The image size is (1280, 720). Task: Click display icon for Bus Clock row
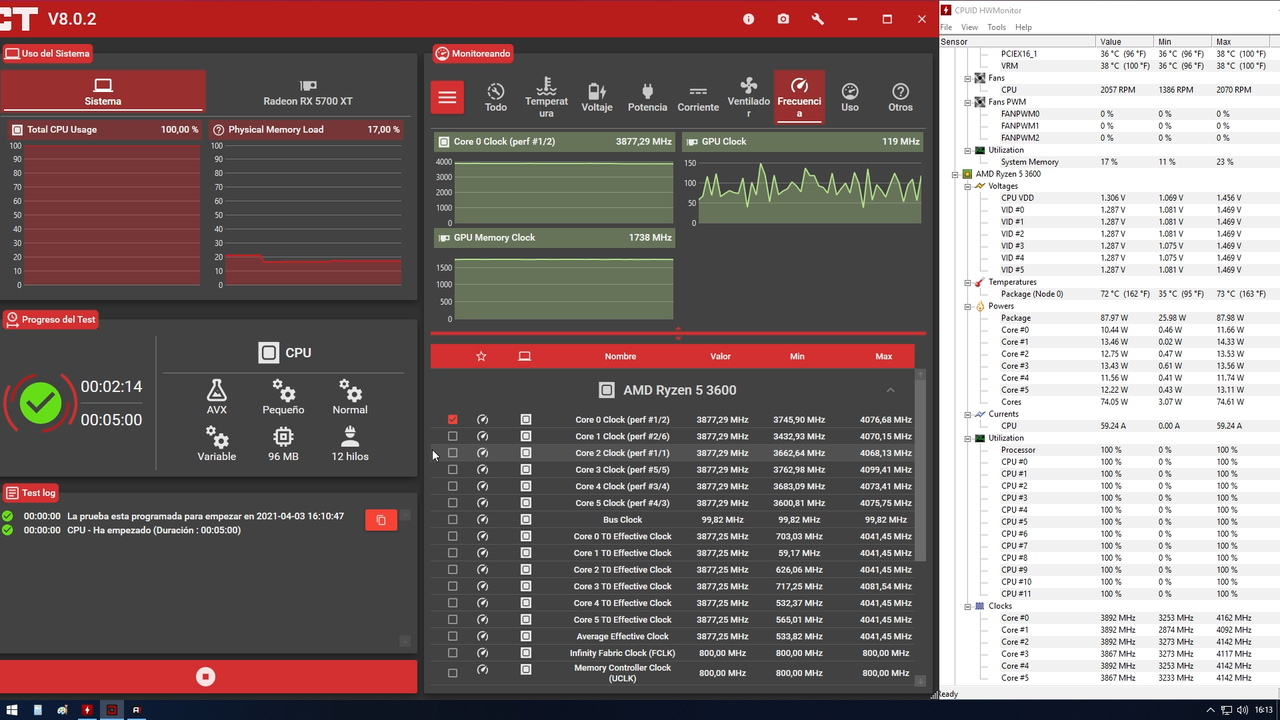point(526,520)
